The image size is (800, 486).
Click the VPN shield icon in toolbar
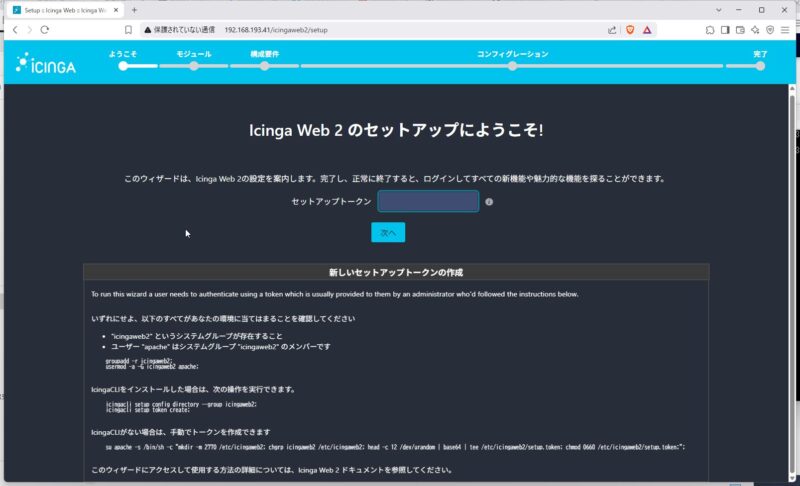pos(770,30)
